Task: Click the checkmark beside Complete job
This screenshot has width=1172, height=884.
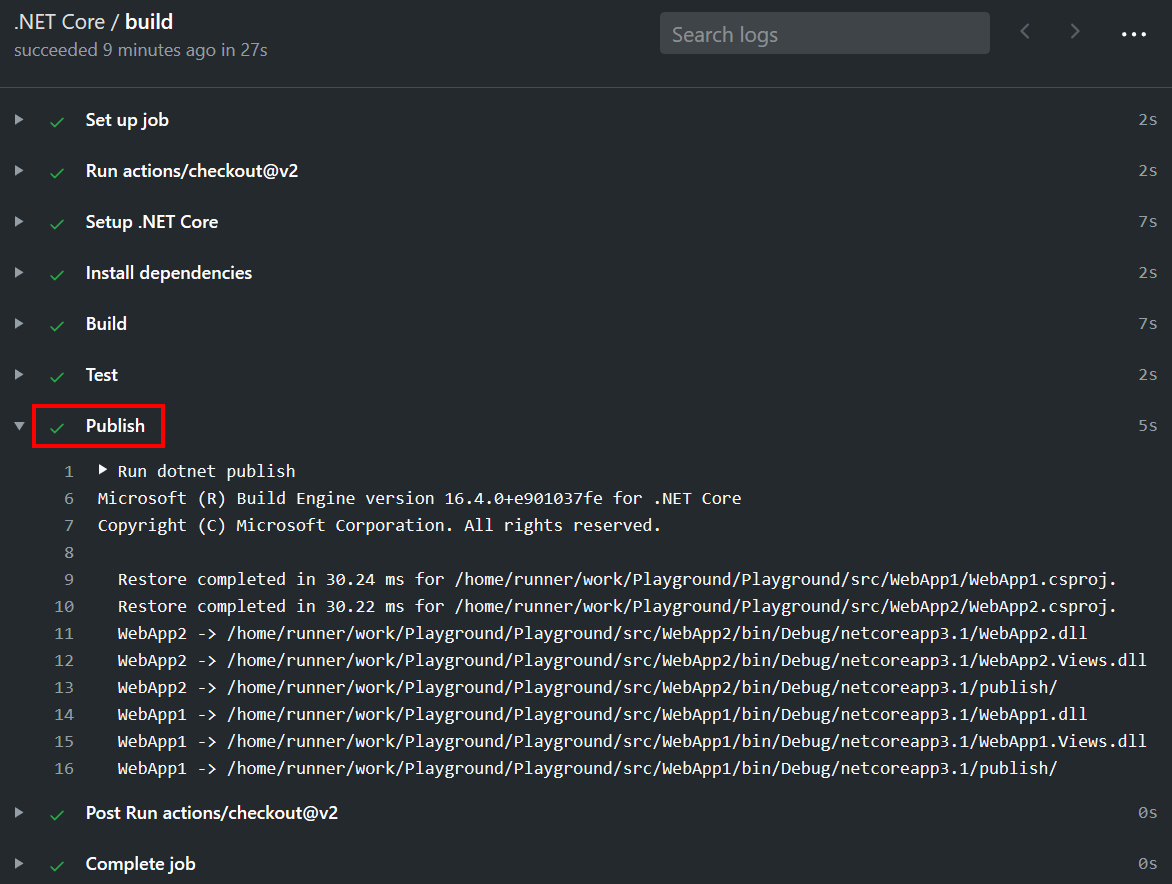Action: (x=57, y=864)
